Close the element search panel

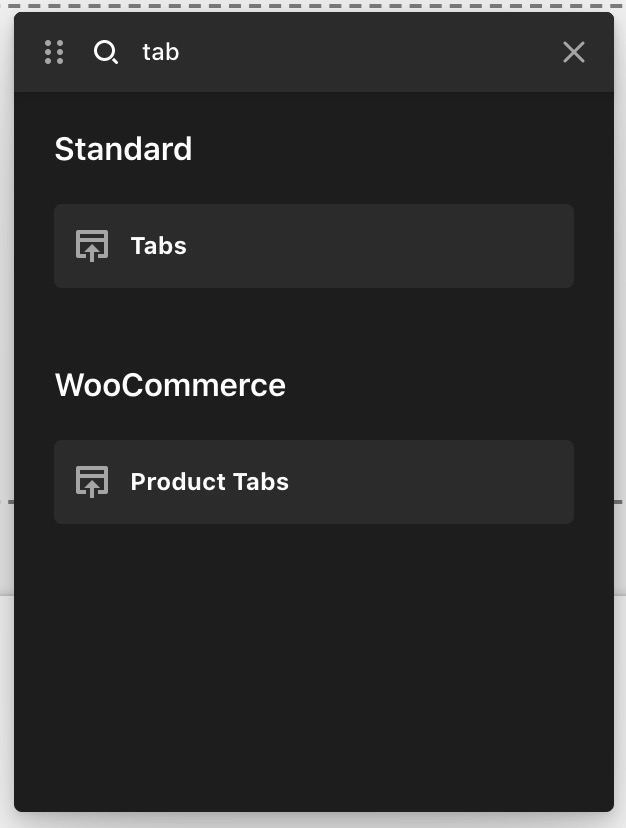[x=574, y=52]
